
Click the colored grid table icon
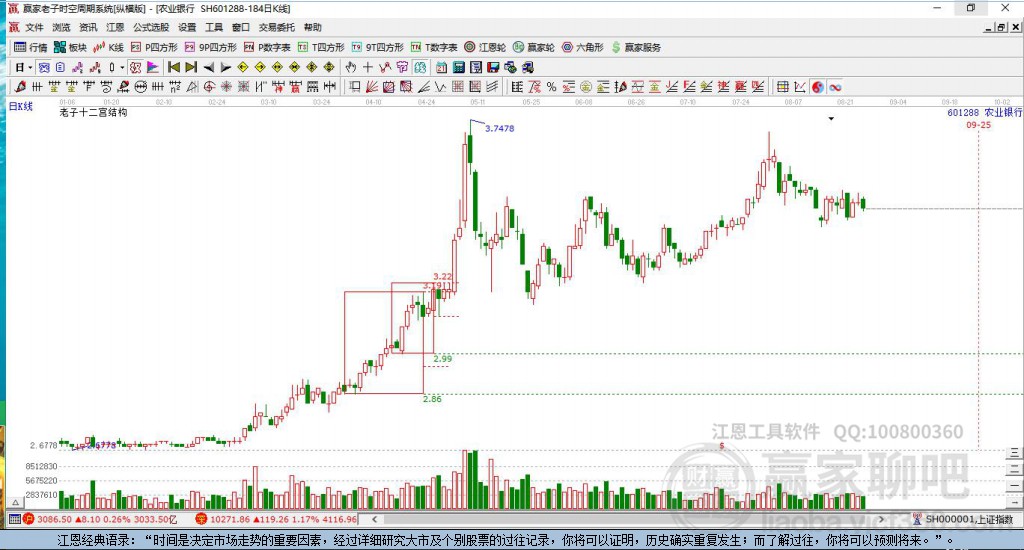pos(782,87)
